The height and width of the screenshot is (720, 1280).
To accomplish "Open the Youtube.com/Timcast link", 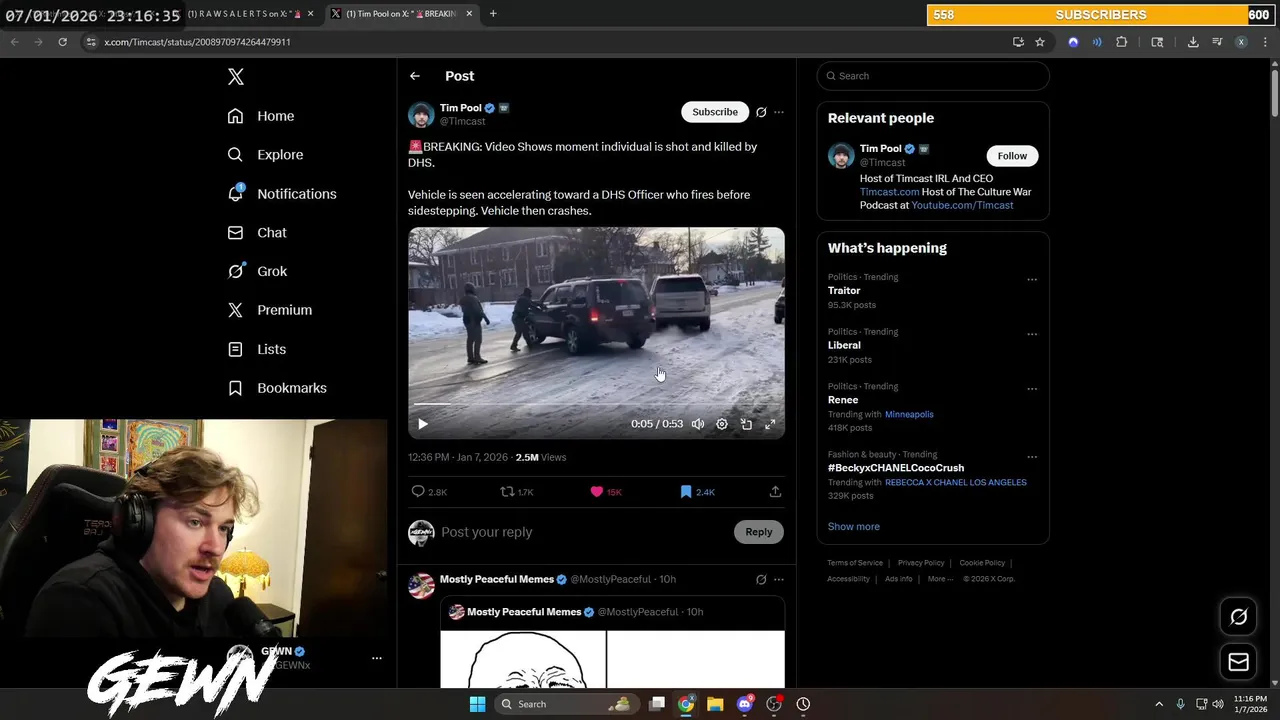I will (962, 205).
